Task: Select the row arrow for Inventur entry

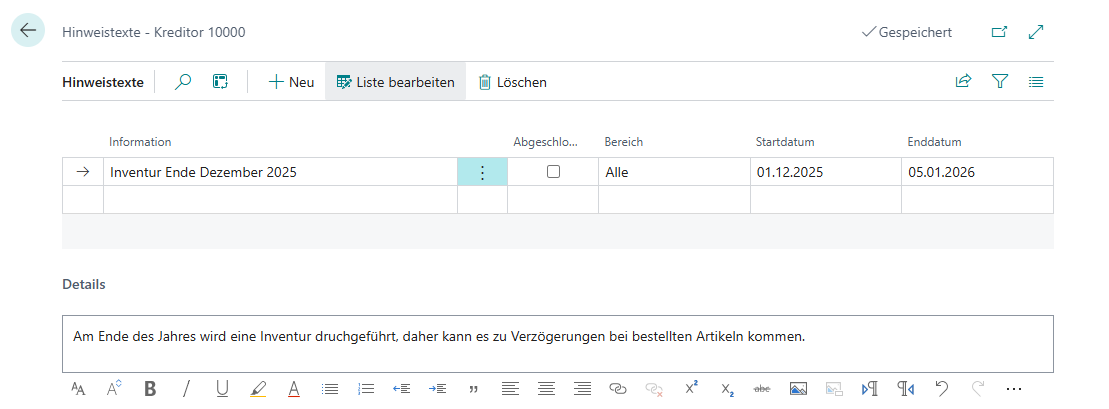Action: click(83, 172)
